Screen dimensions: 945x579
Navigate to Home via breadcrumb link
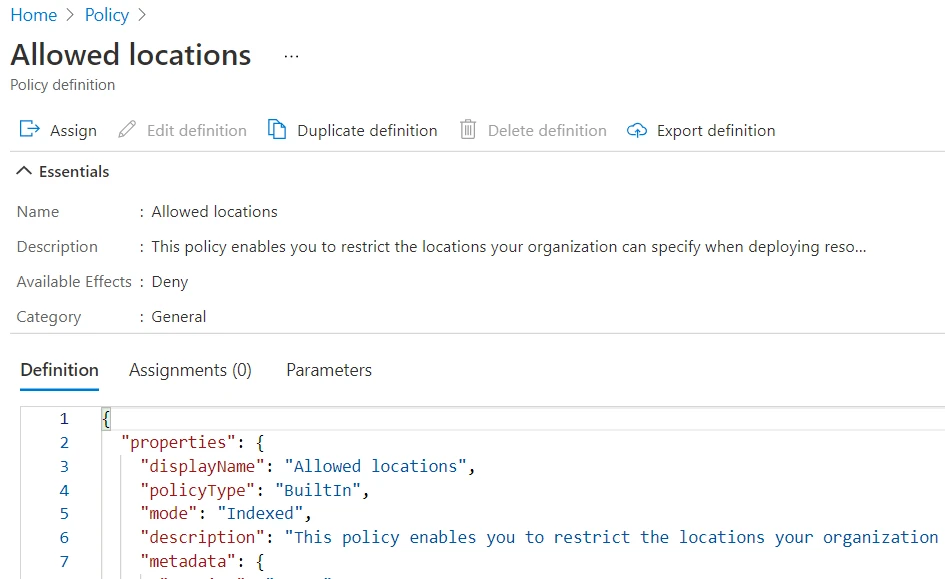click(33, 15)
